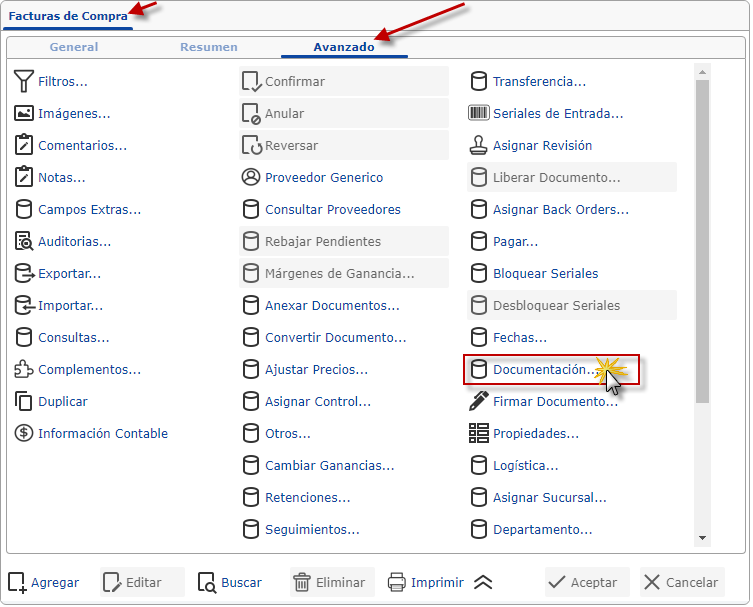Screen dimensions: 753x607
Task: Switch to the Resumen tab
Action: click(209, 47)
